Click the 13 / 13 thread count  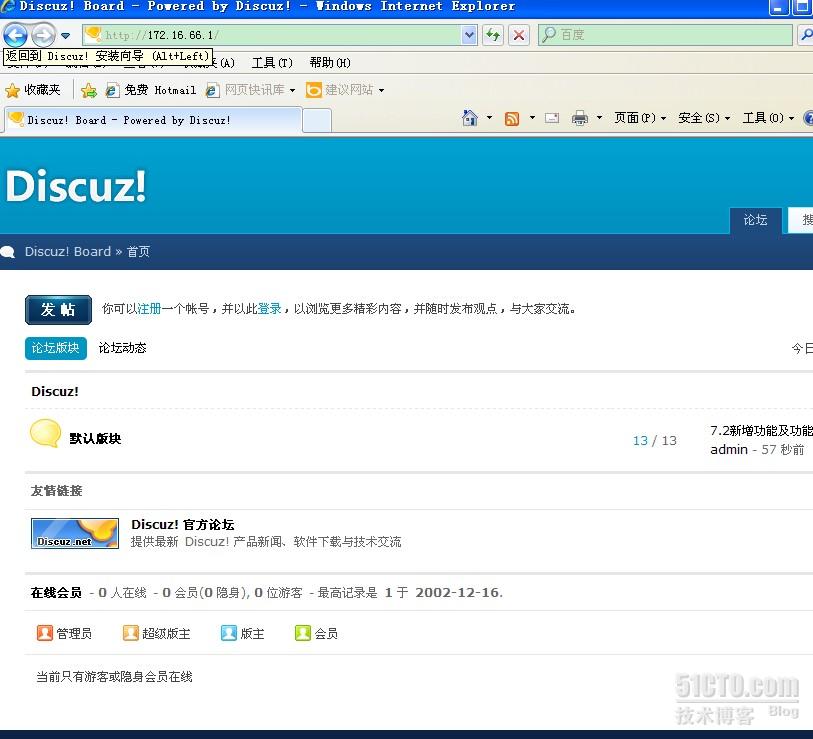click(x=654, y=441)
